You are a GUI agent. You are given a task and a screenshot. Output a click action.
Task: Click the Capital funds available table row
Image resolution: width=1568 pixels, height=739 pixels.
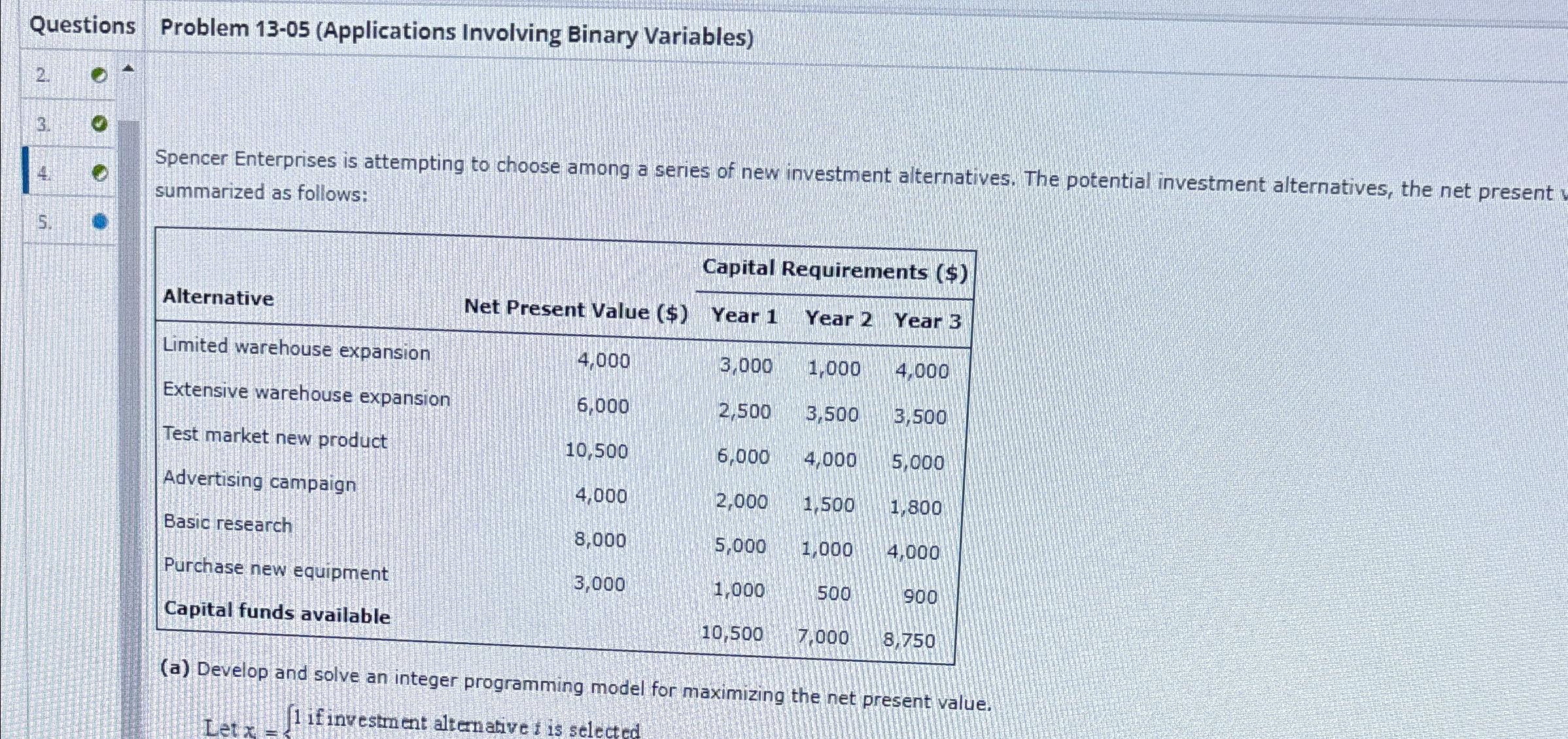tap(278, 613)
